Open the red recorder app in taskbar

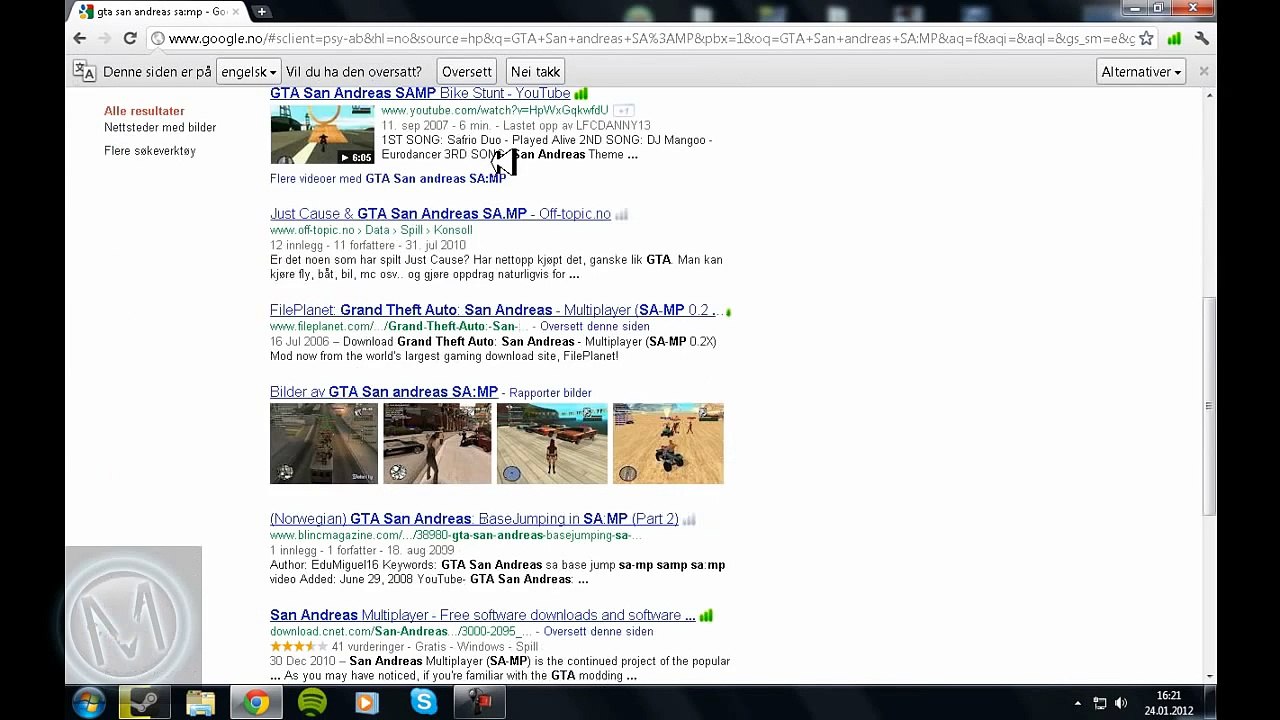click(480, 703)
